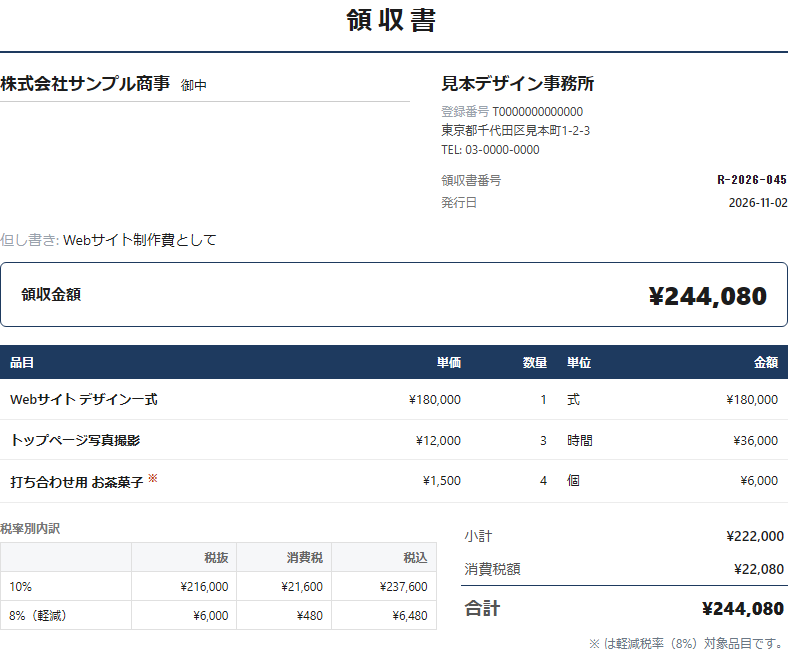Click the address 東京都千代田区見本町1-2-3

516,131
